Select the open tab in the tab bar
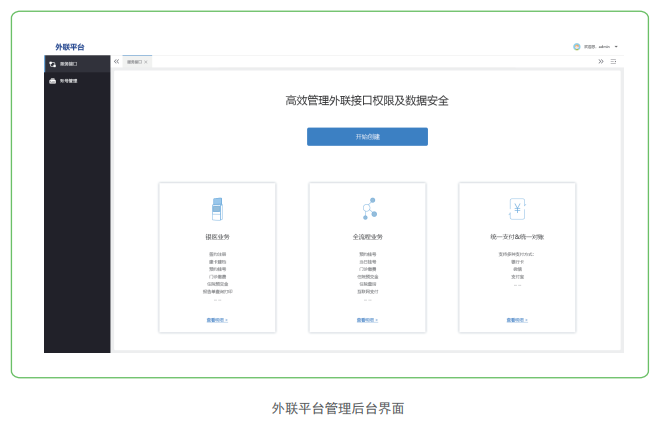Screen dimensions: 661x422 tap(133, 62)
